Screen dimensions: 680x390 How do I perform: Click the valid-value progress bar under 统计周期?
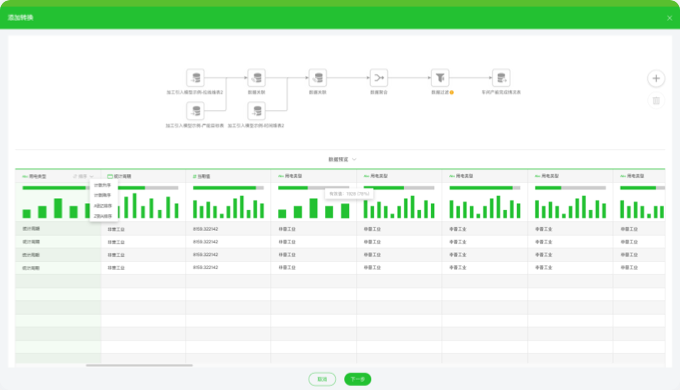147,188
